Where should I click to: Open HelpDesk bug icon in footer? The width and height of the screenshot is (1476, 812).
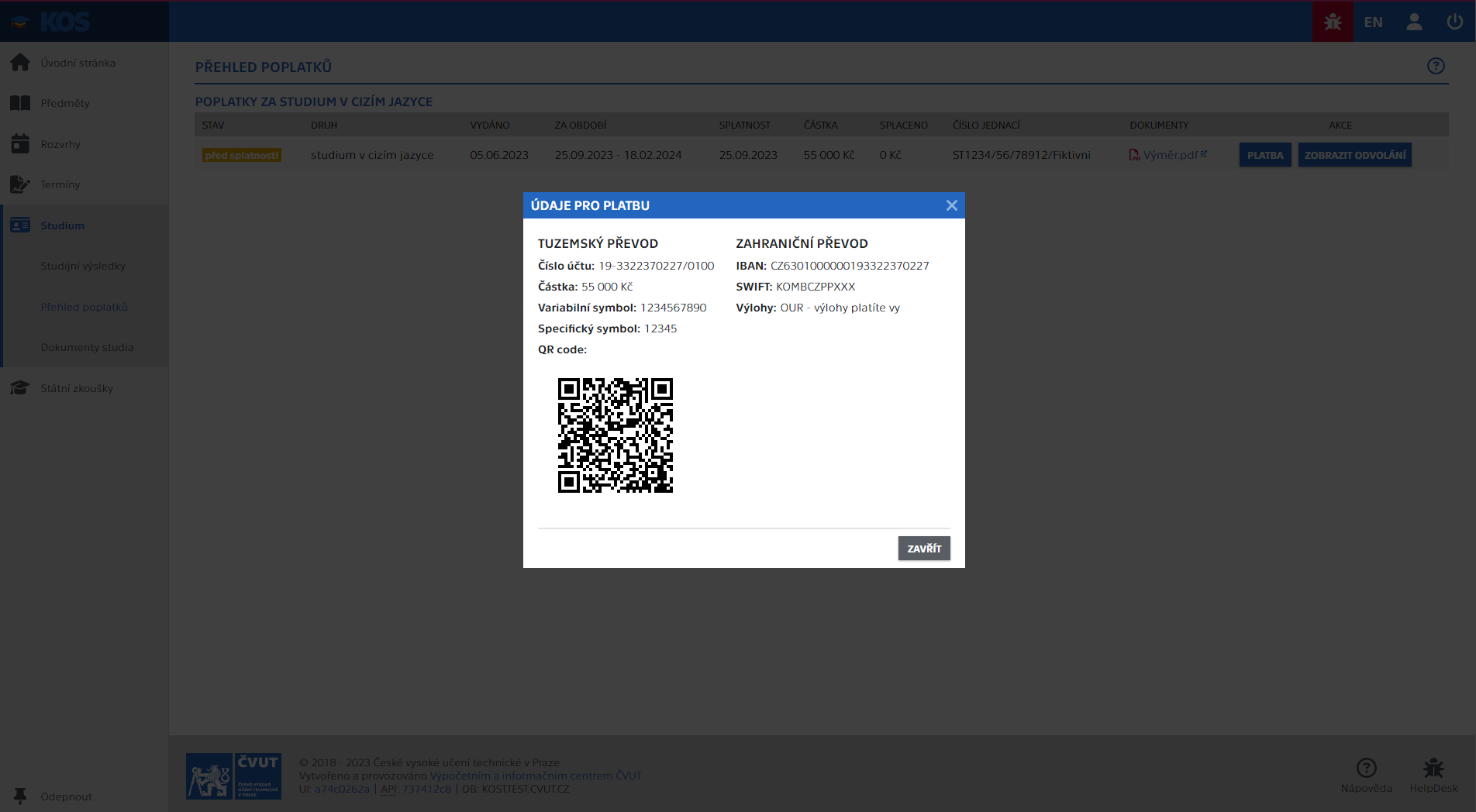(x=1433, y=768)
